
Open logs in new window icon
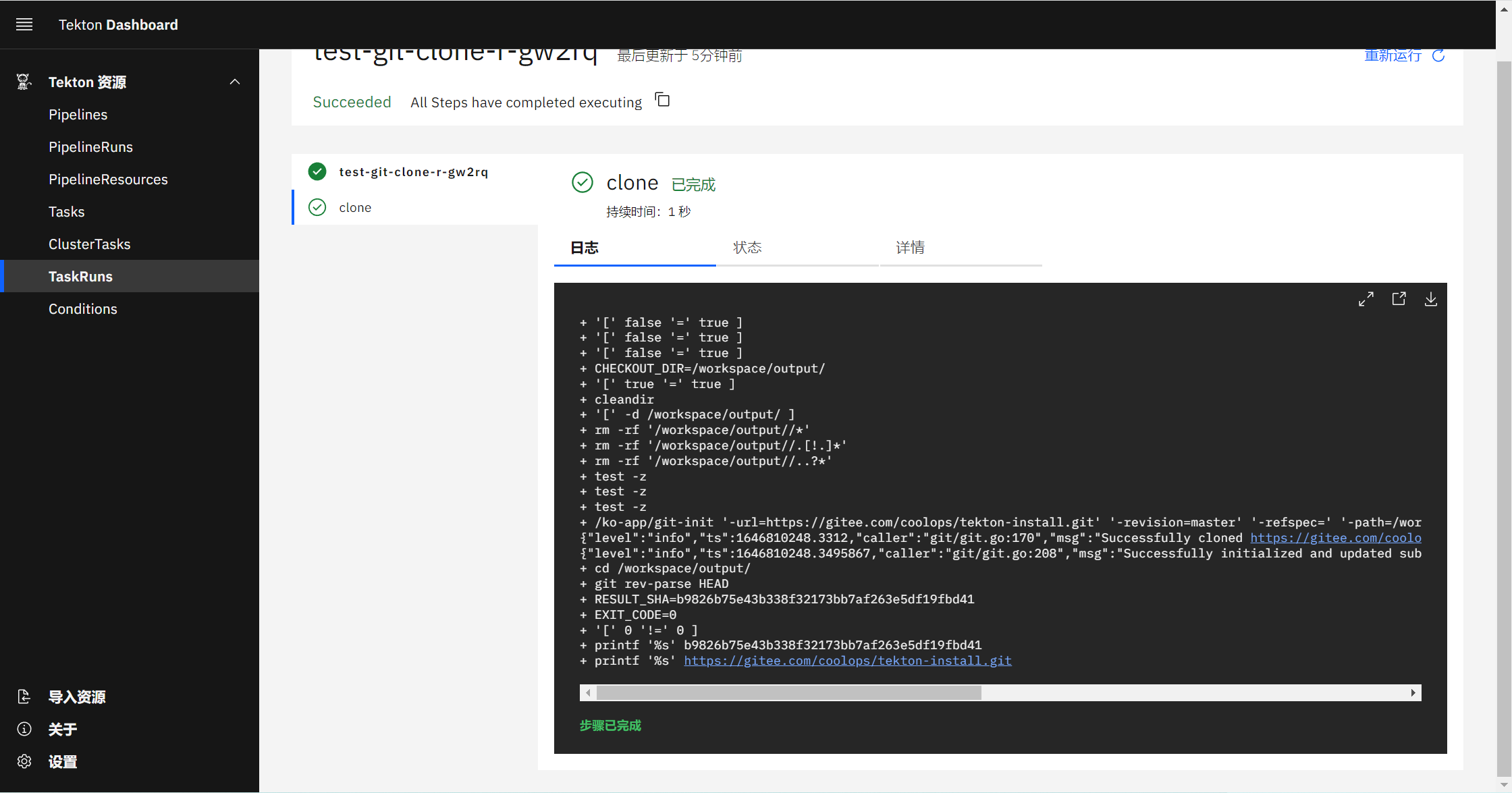click(x=1399, y=299)
